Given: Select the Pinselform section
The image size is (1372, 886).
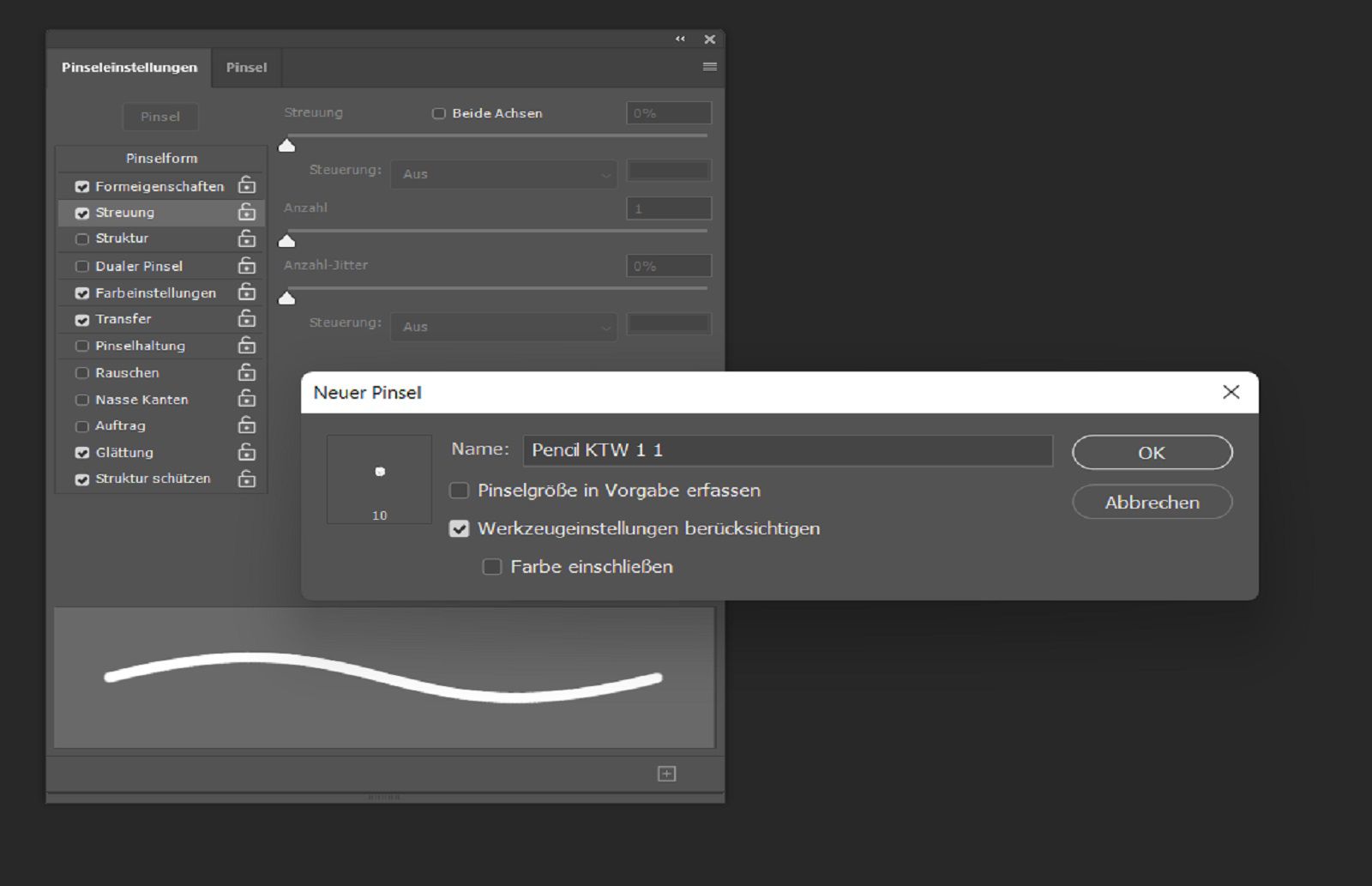Looking at the screenshot, I should coord(161,159).
